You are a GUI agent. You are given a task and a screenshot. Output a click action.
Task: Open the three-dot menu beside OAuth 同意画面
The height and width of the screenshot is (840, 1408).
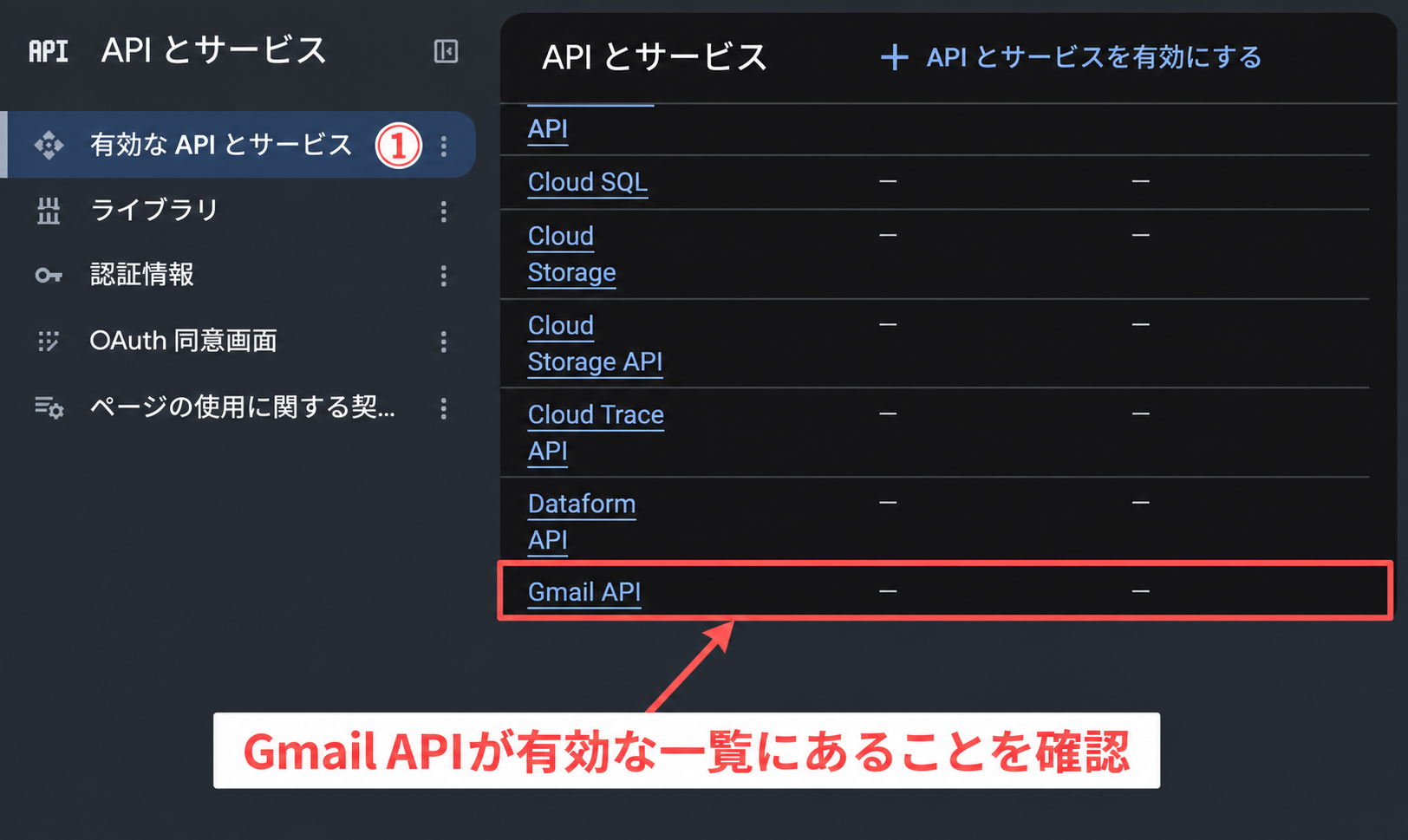click(x=444, y=342)
